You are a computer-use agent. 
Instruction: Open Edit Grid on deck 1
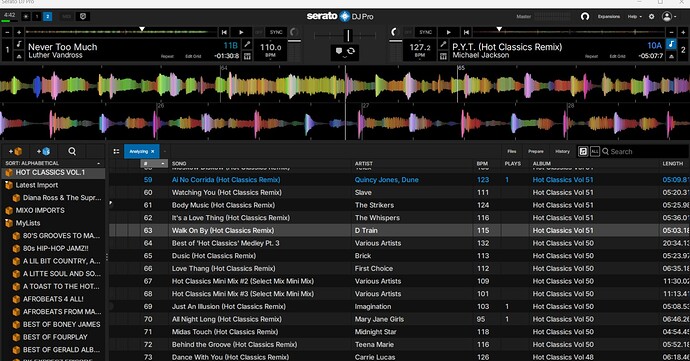click(193, 56)
